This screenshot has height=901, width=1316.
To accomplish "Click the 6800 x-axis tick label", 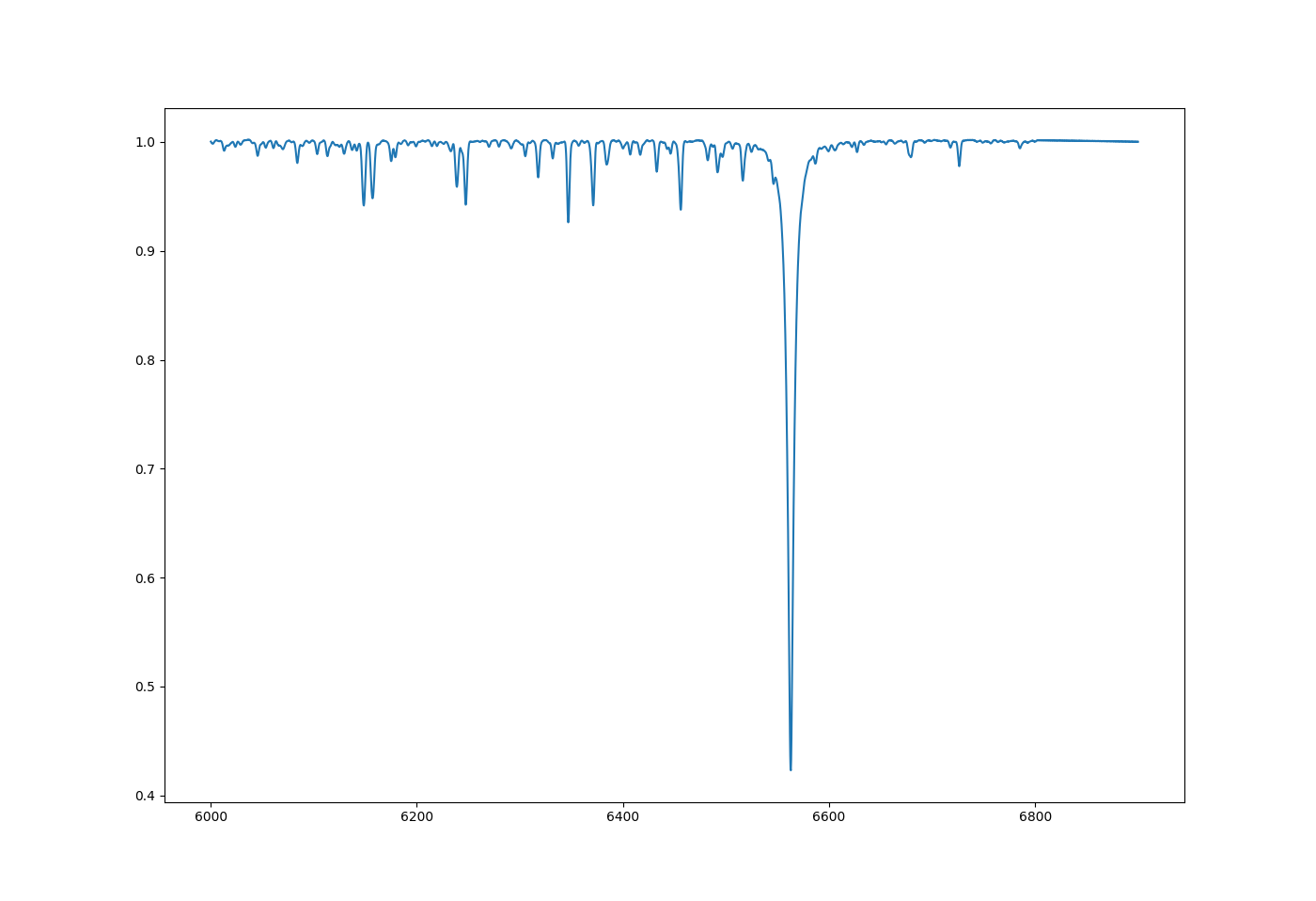I will click(x=1035, y=817).
